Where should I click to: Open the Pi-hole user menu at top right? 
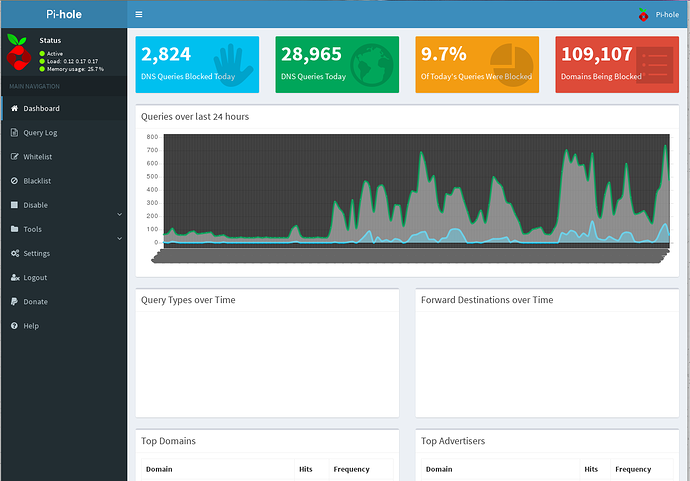pyautogui.click(x=657, y=15)
